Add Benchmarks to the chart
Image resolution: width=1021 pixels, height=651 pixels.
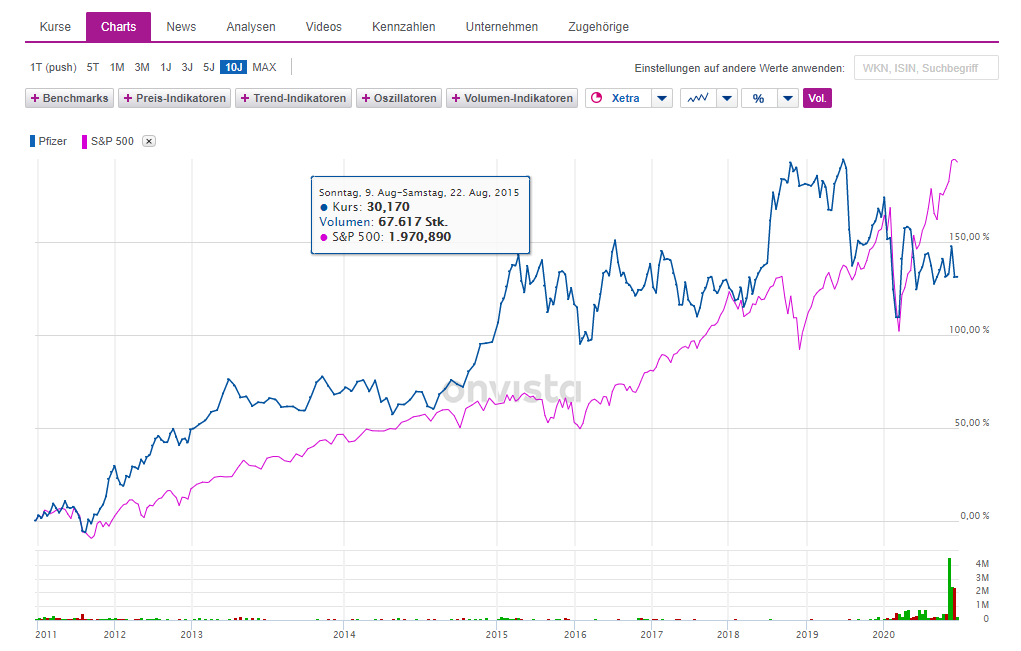(x=69, y=98)
